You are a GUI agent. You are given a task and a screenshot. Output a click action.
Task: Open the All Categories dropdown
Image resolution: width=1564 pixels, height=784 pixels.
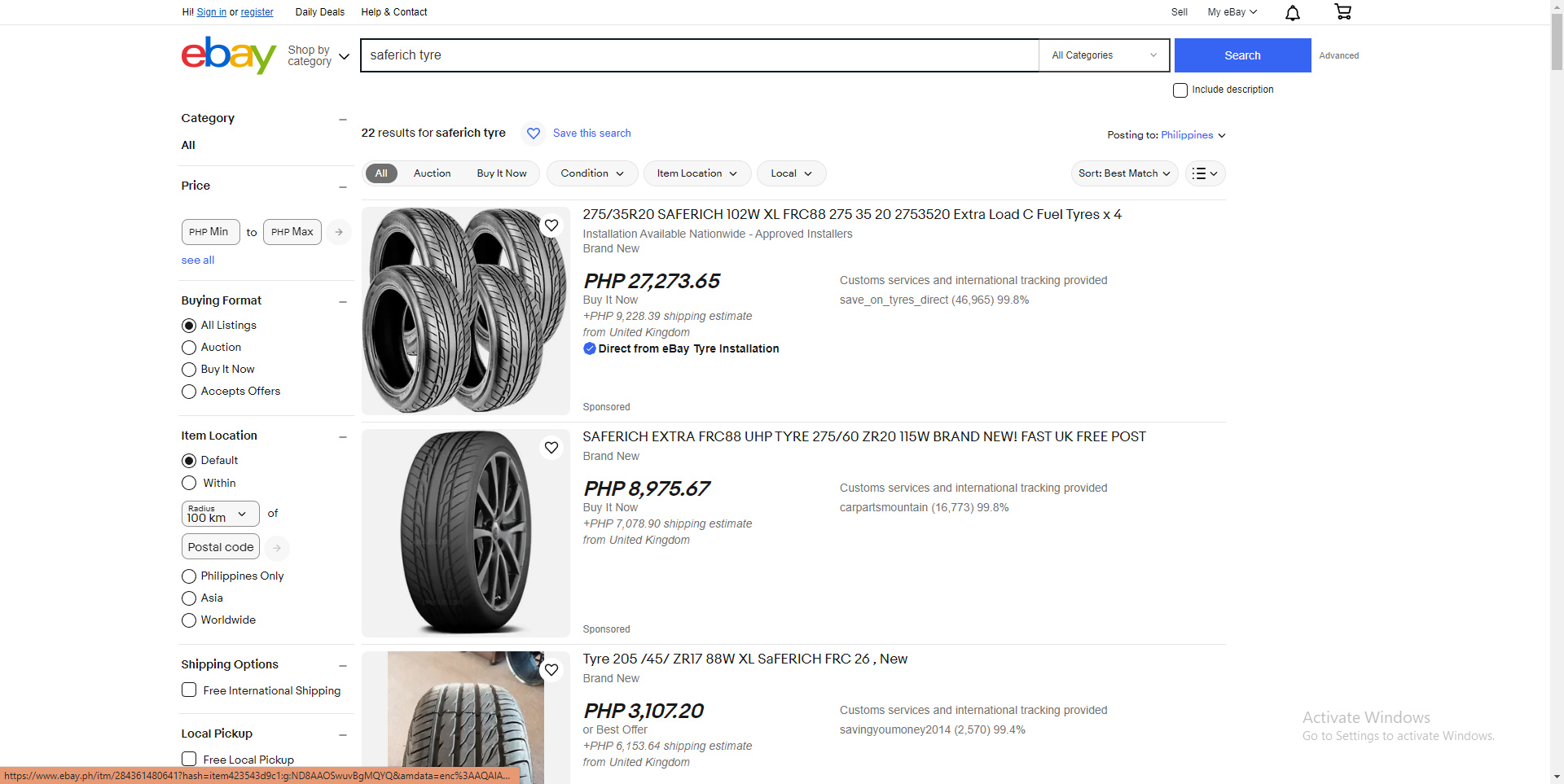pos(1104,55)
